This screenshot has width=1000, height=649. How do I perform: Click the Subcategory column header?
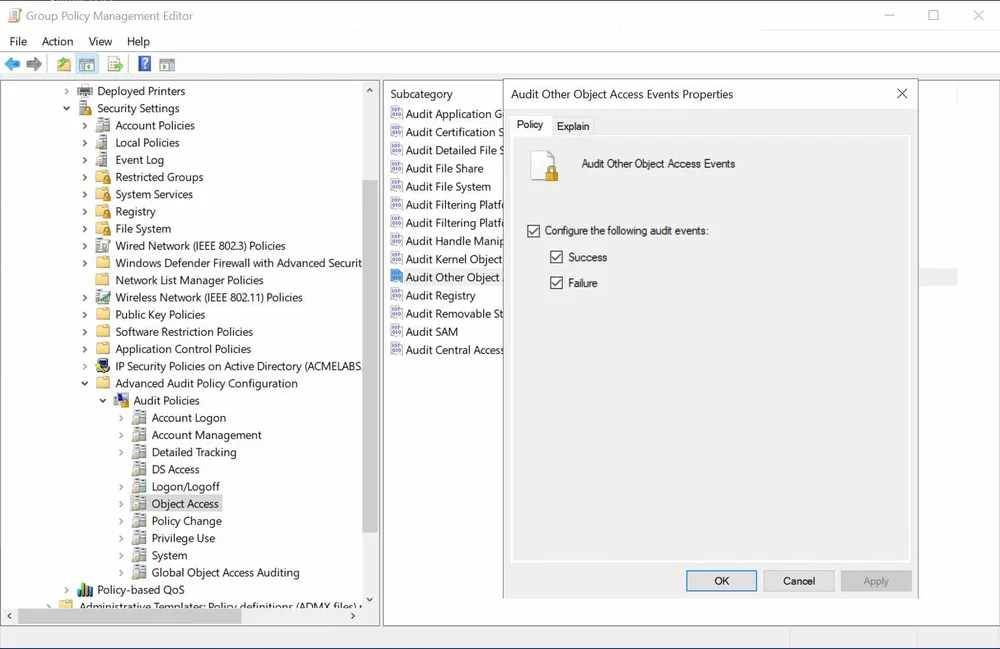coord(422,94)
